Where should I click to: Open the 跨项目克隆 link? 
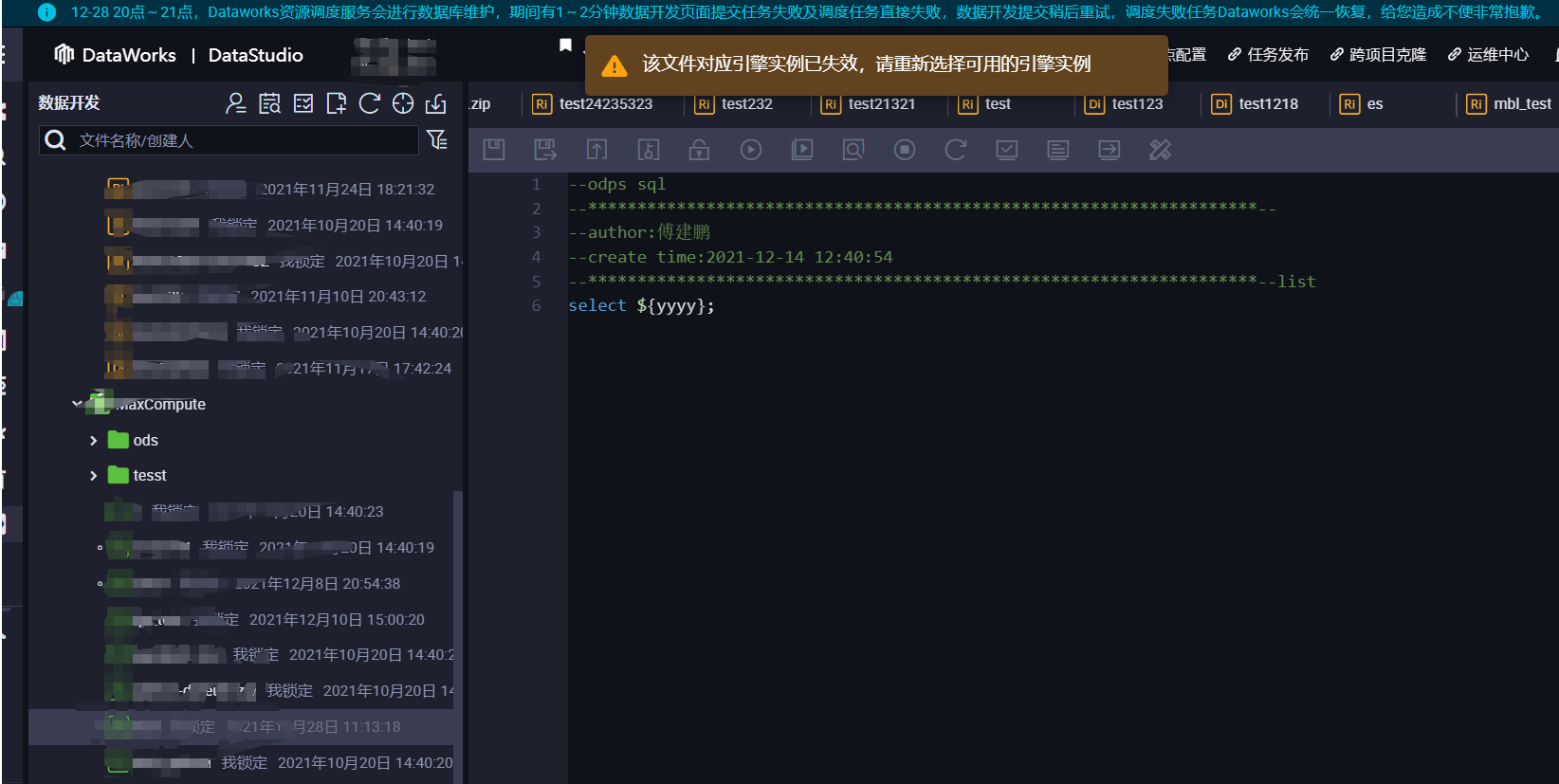point(1378,55)
